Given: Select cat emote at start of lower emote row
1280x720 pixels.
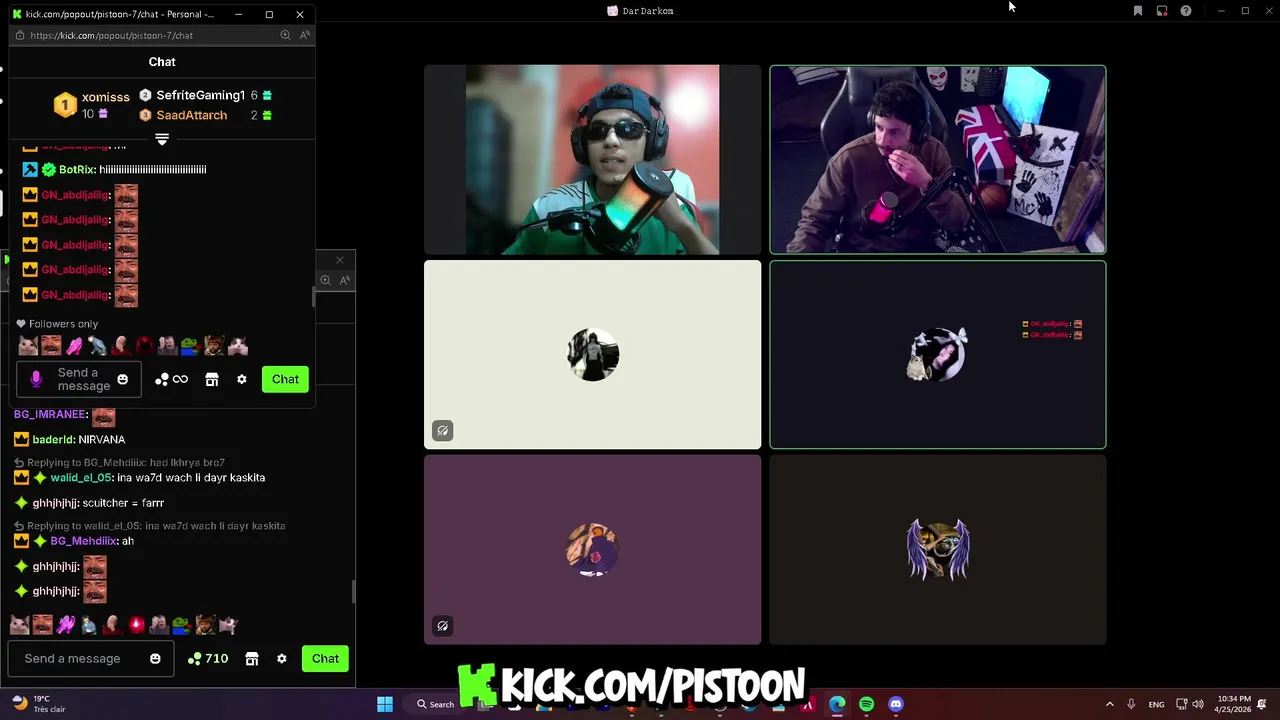Looking at the screenshot, I should [19, 625].
